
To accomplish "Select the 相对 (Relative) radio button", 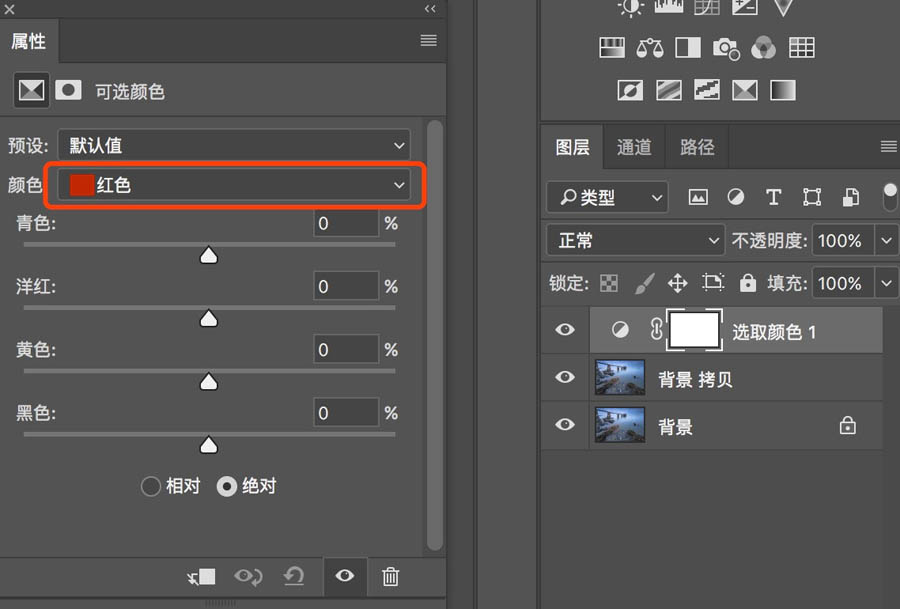I will [x=150, y=486].
